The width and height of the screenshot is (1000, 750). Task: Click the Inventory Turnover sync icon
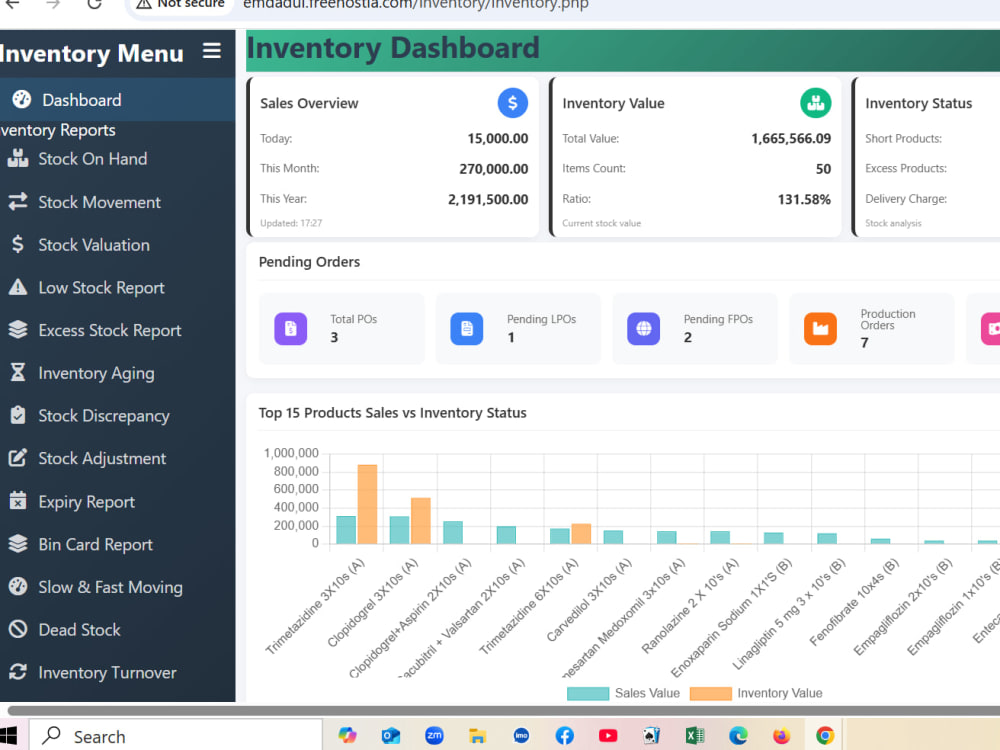18,672
